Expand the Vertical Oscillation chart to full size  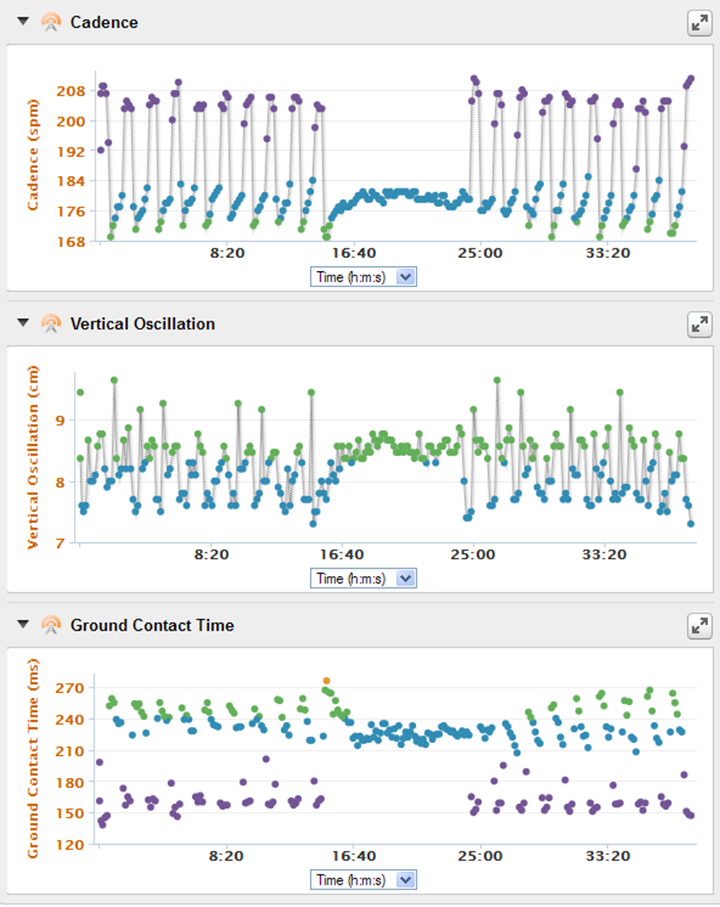coord(699,325)
